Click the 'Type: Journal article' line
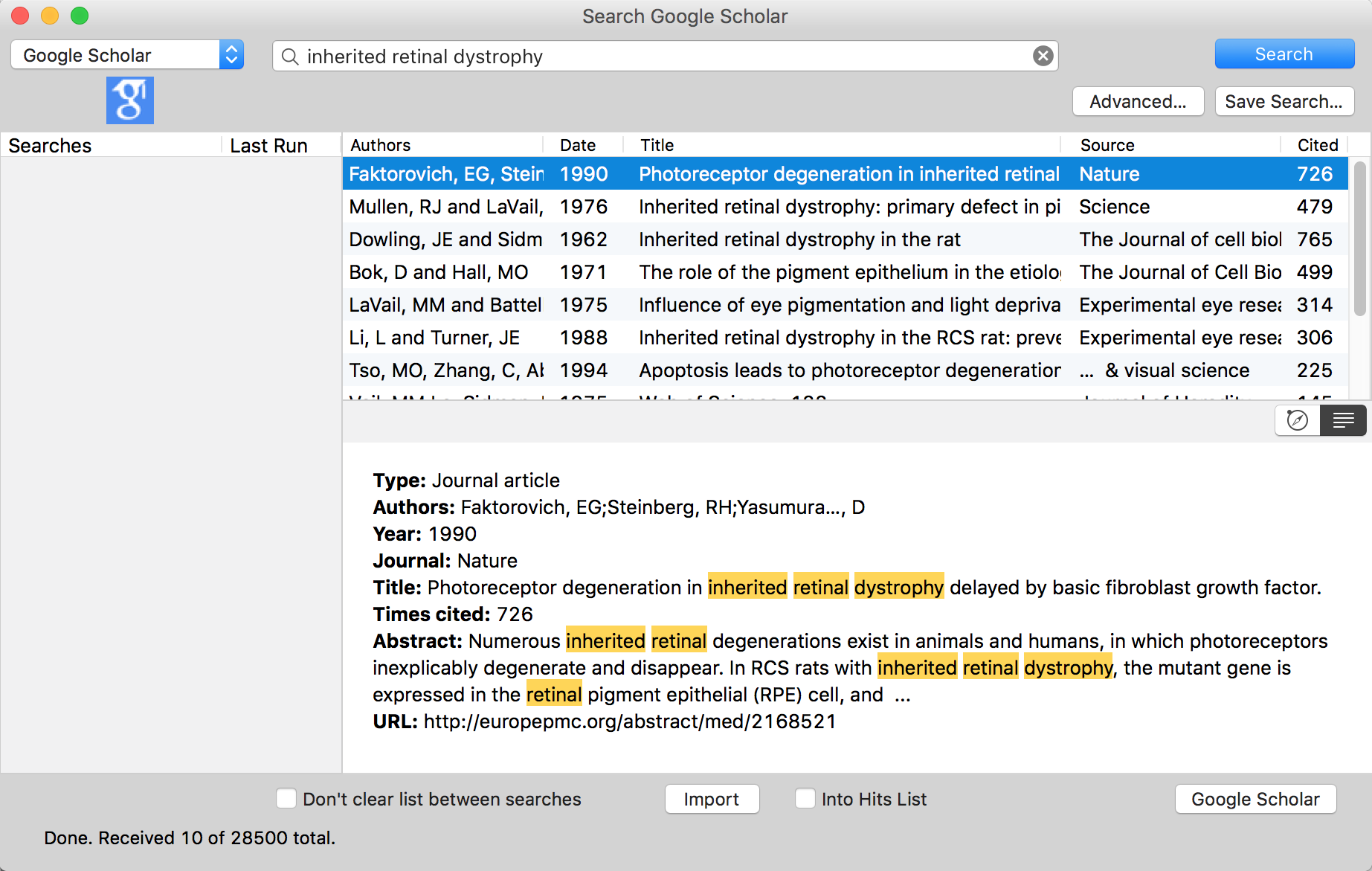The width and height of the screenshot is (1372, 871). (x=466, y=481)
